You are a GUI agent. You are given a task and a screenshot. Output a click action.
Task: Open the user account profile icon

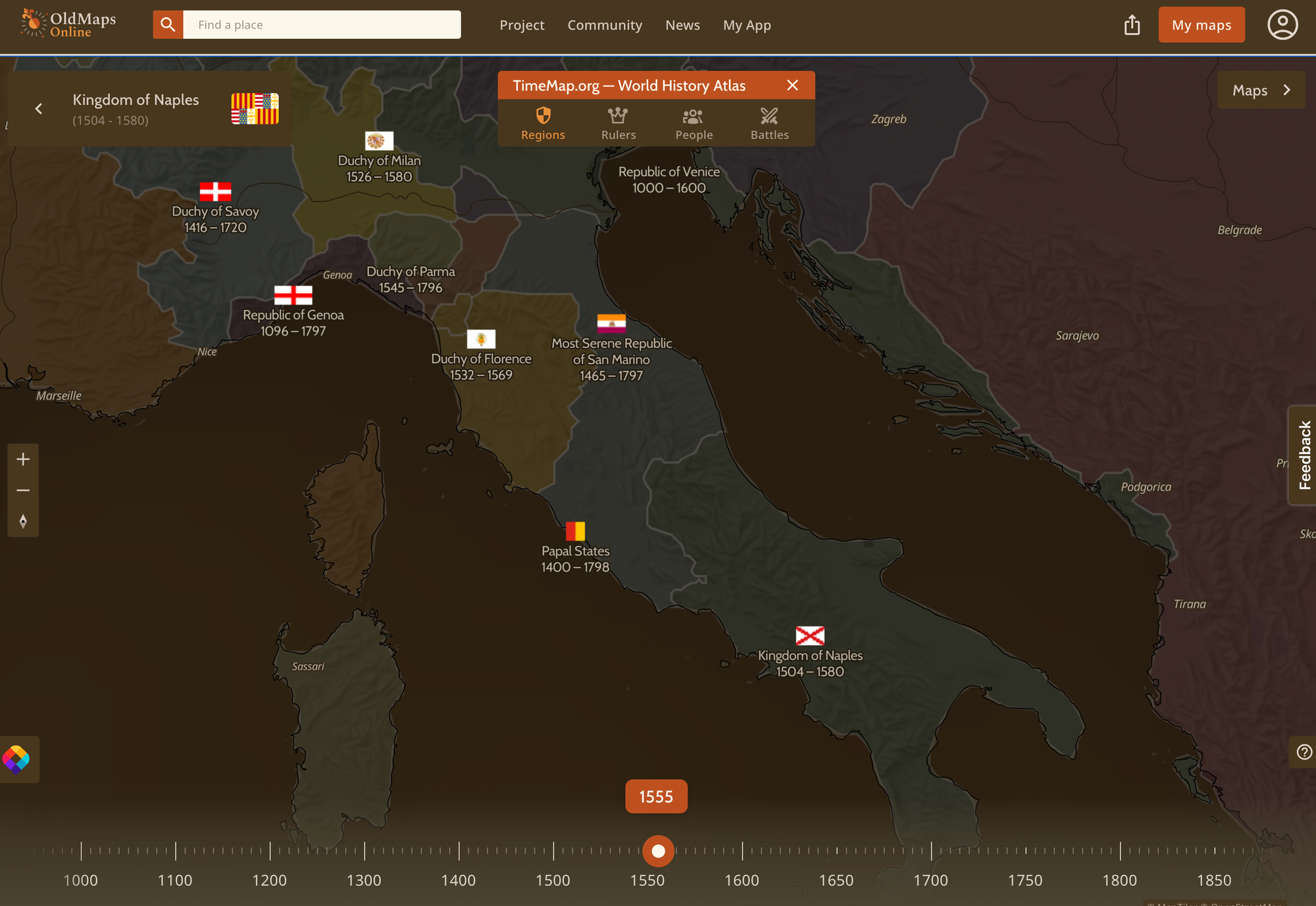click(x=1282, y=25)
